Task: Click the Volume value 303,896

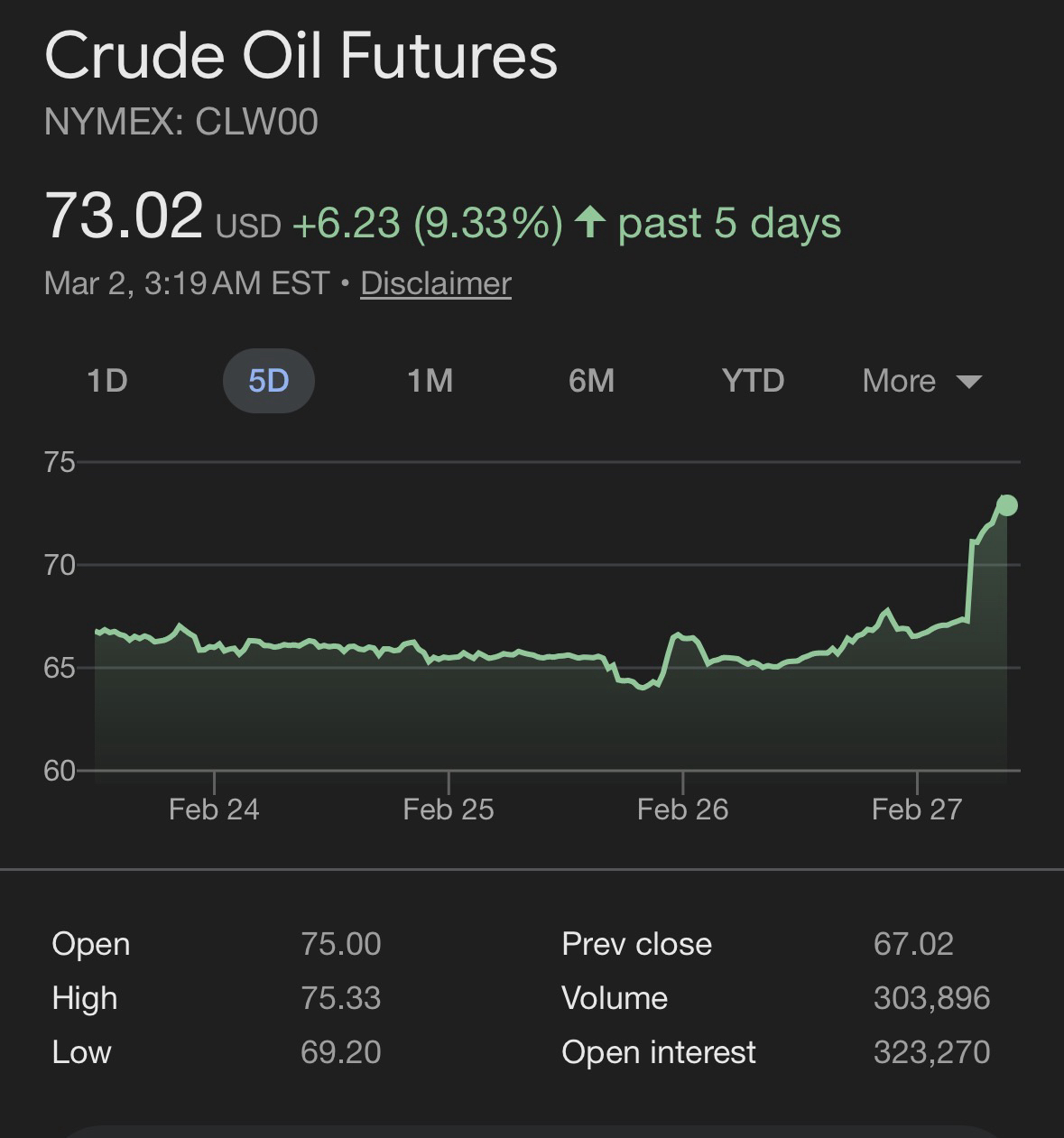Action: [931, 998]
